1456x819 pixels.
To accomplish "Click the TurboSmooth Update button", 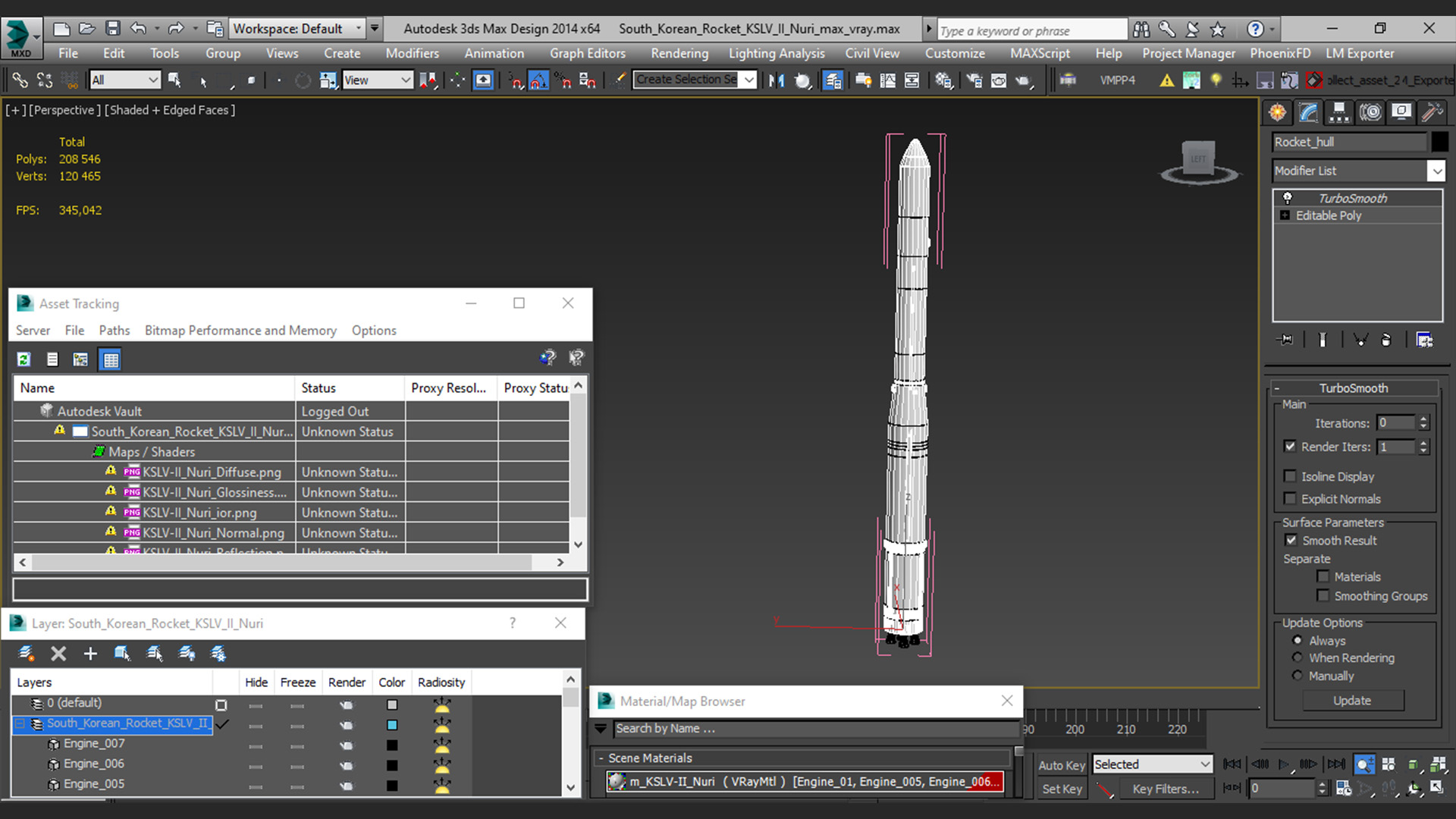I will pyautogui.click(x=1353, y=701).
